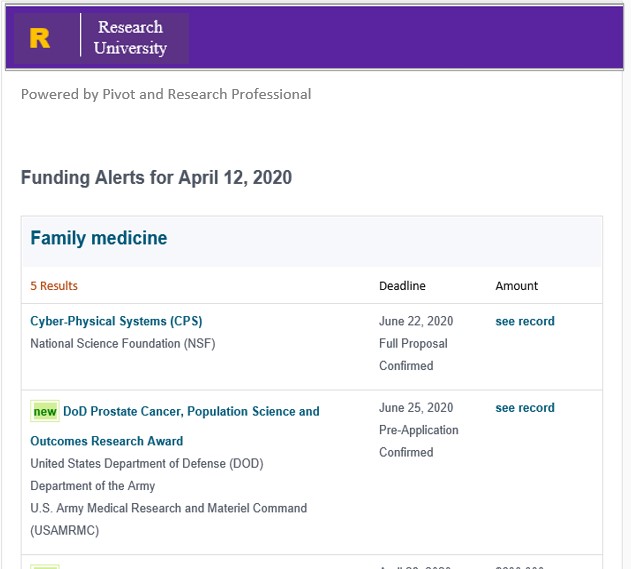
Task: Select the Deadline column header
Action: [402, 286]
